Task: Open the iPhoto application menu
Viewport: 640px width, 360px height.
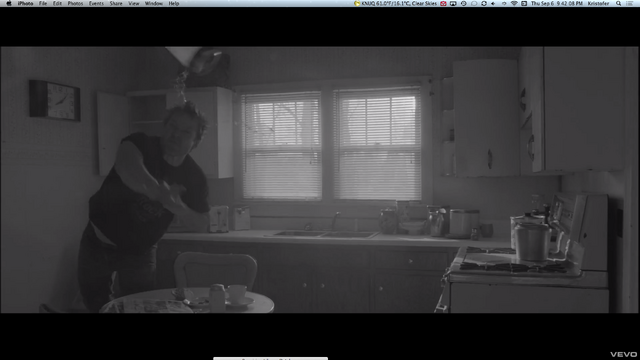Action: 25,3
